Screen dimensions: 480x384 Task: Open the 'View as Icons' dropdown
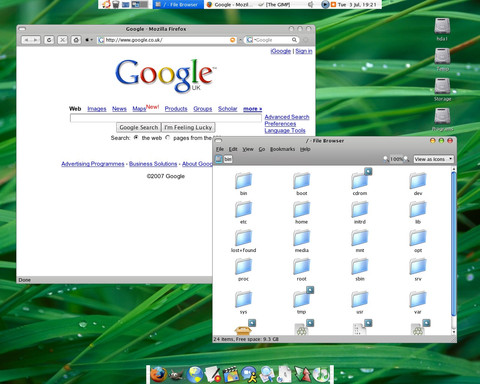point(433,159)
